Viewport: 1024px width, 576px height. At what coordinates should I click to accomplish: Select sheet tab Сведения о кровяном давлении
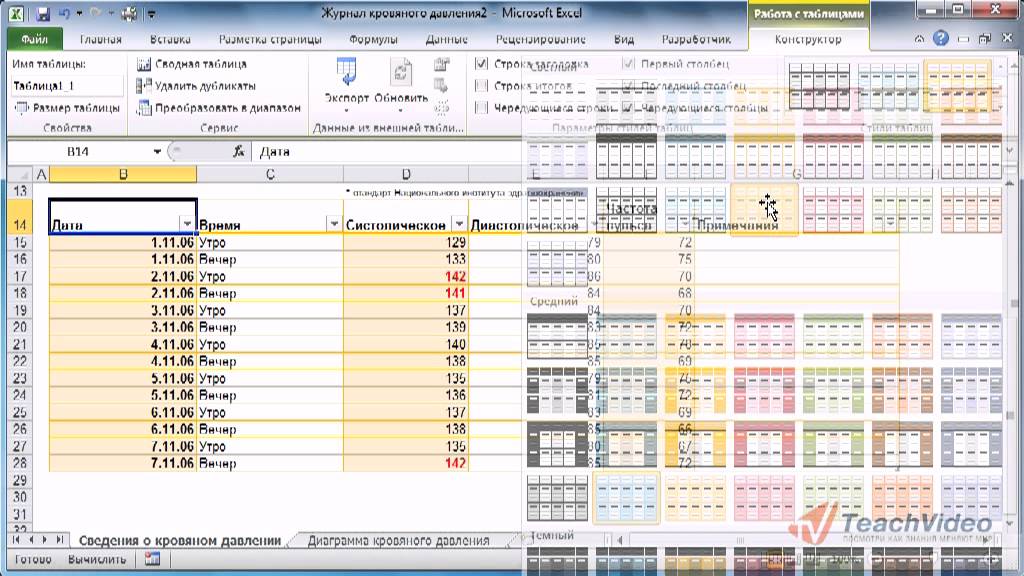tap(180, 541)
